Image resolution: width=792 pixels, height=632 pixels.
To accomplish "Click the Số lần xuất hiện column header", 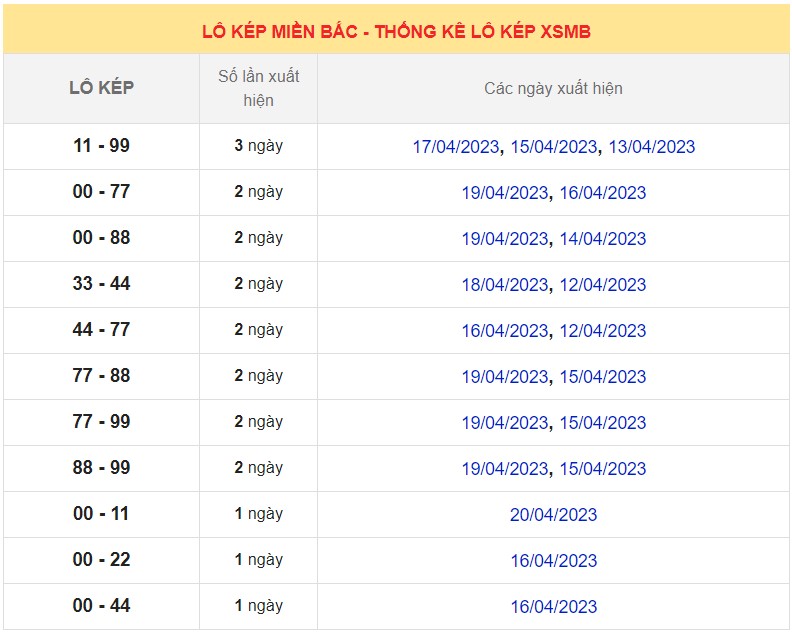I will pyautogui.click(x=258, y=88).
